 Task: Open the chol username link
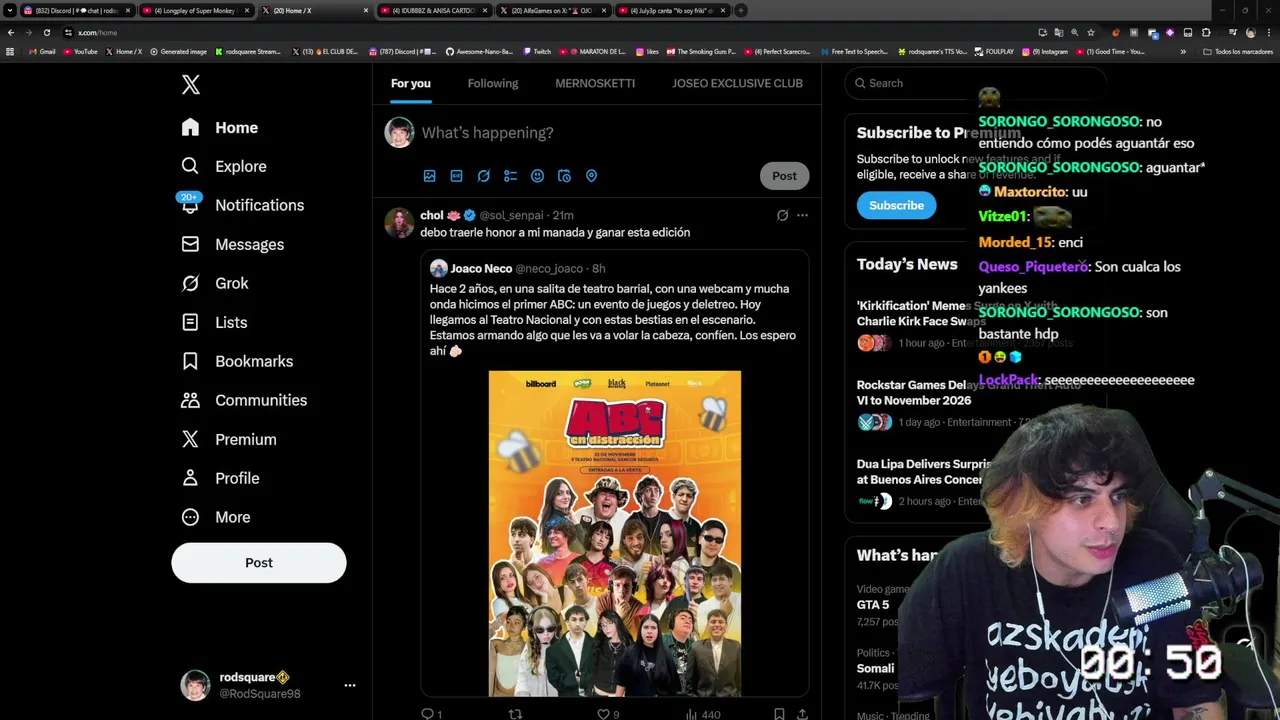click(432, 215)
